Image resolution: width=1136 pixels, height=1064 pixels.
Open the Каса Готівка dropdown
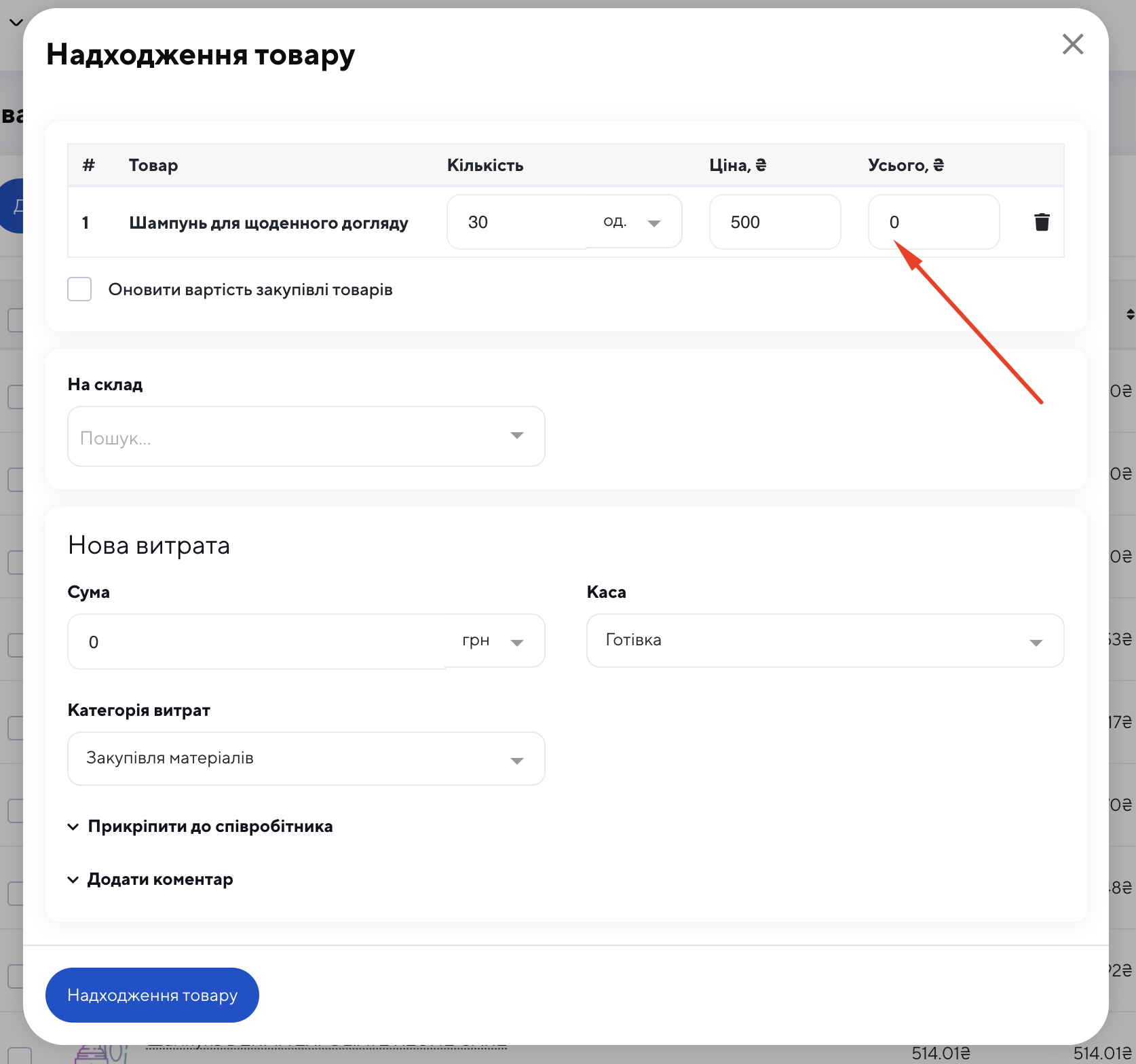[x=825, y=641]
